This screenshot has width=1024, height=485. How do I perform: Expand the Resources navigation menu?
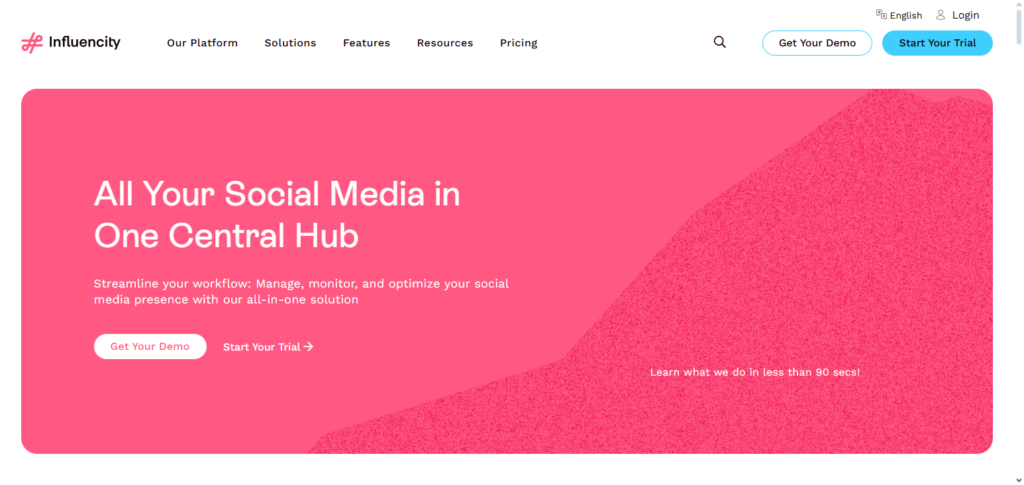(445, 43)
